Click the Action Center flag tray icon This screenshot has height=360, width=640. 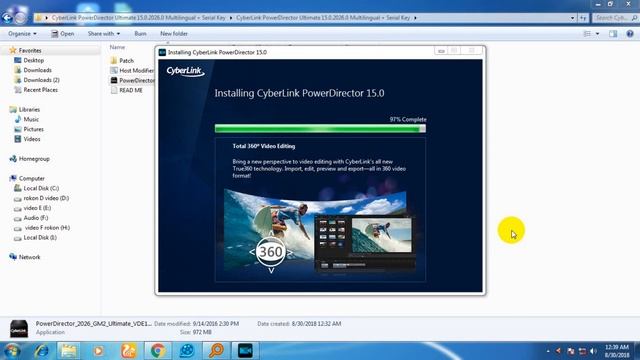click(x=571, y=351)
